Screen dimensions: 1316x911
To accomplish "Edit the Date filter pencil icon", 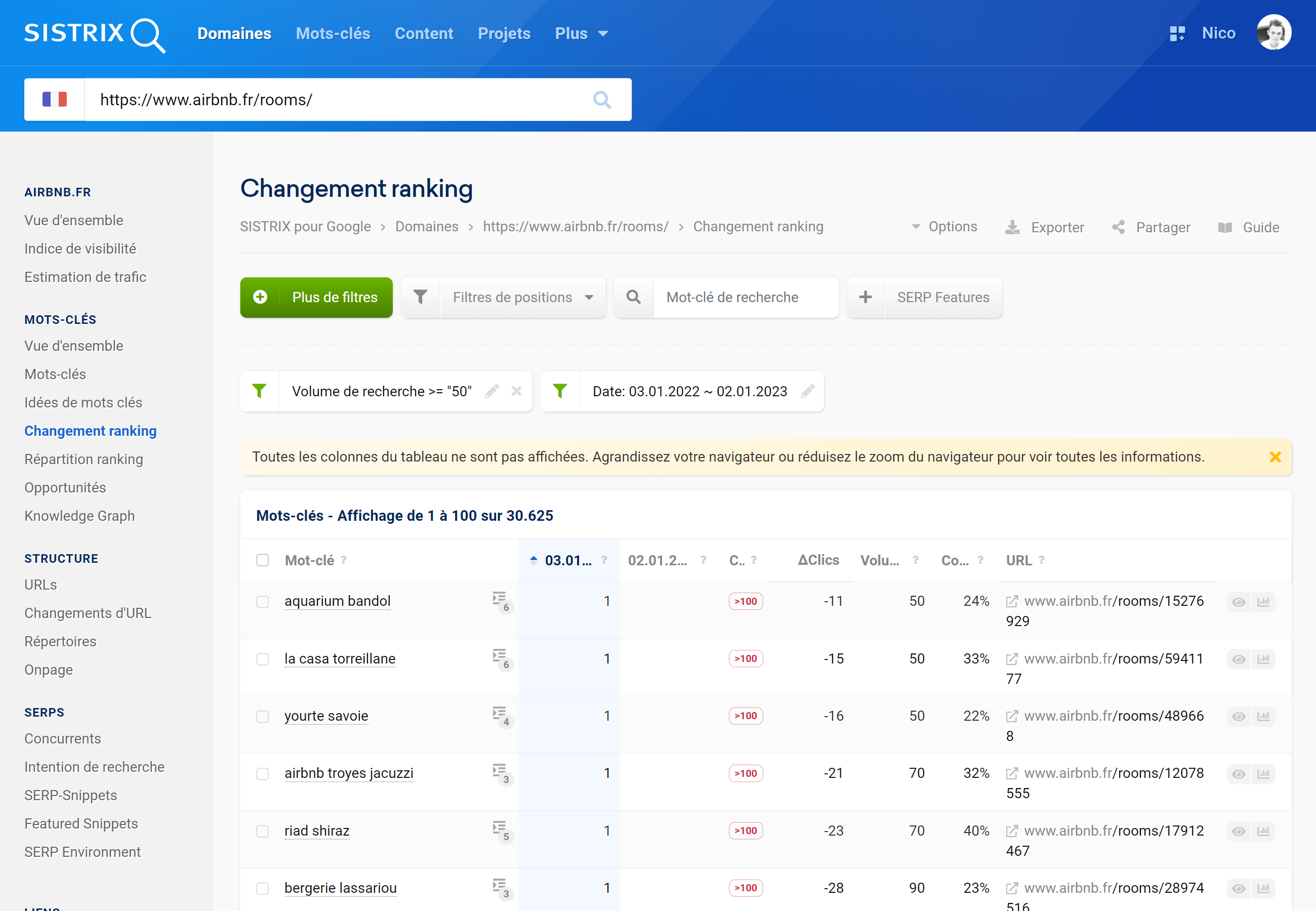I will click(807, 392).
